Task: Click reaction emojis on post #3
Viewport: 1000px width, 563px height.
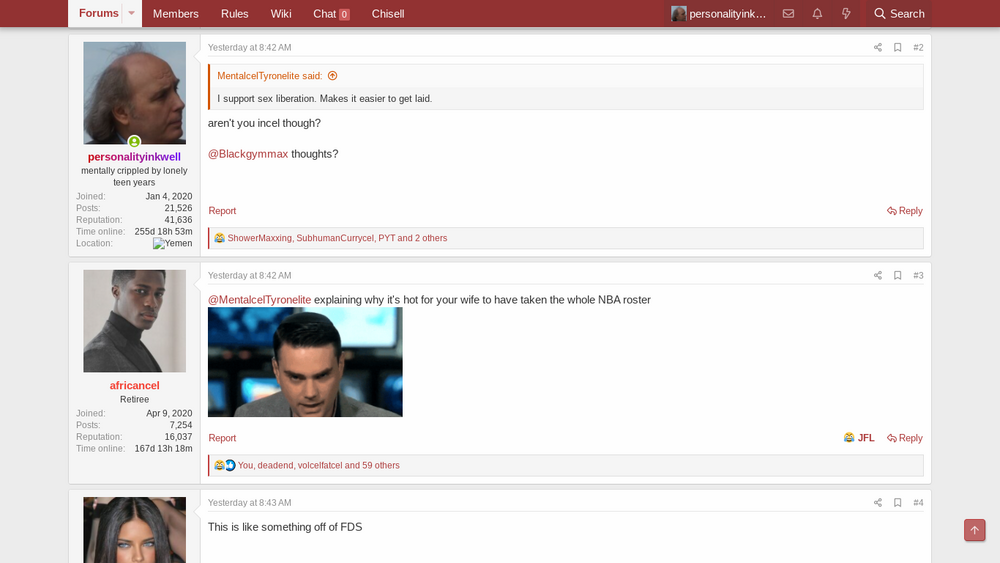Action: [224, 465]
